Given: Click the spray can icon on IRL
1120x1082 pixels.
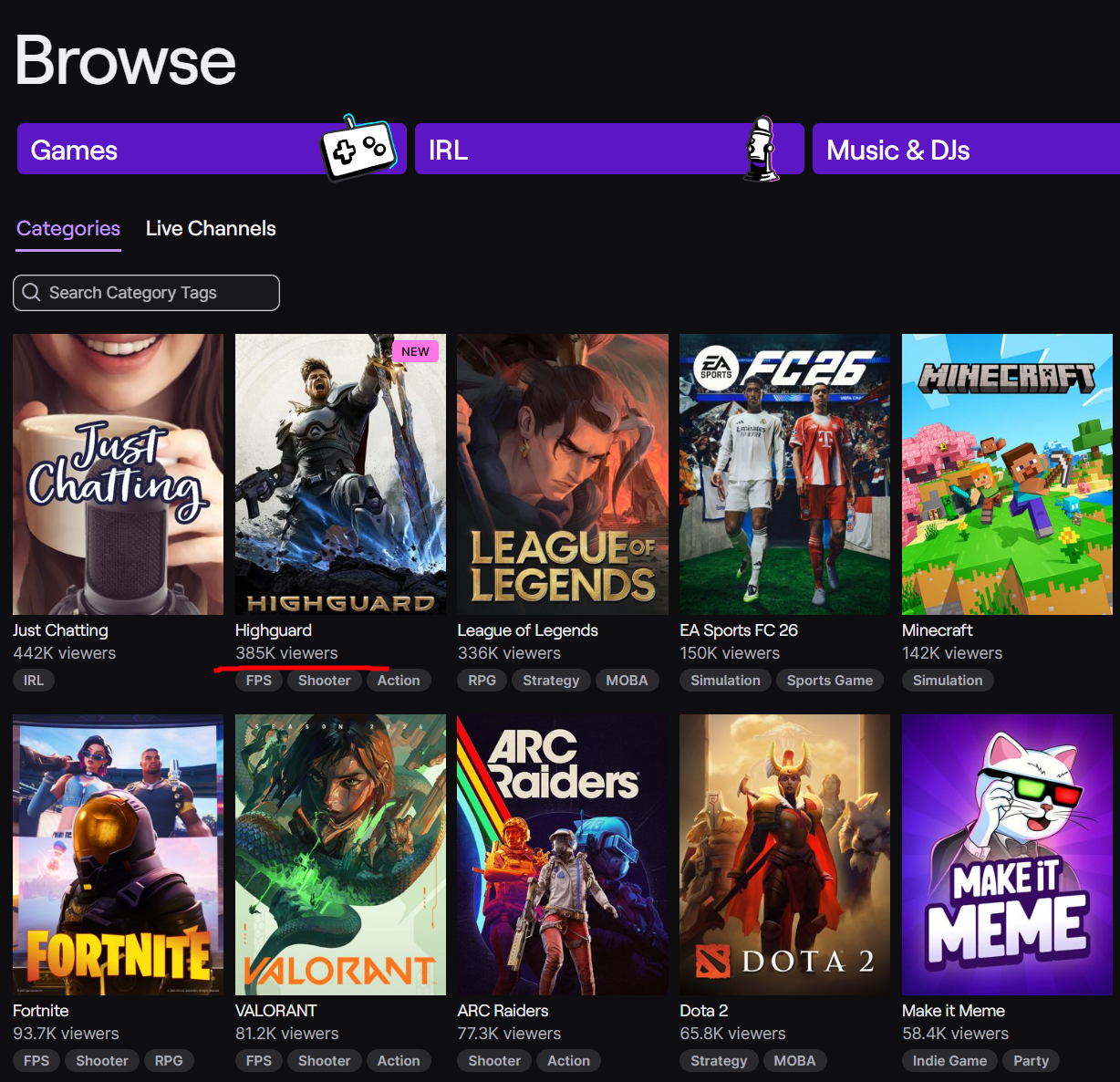Looking at the screenshot, I should [761, 150].
